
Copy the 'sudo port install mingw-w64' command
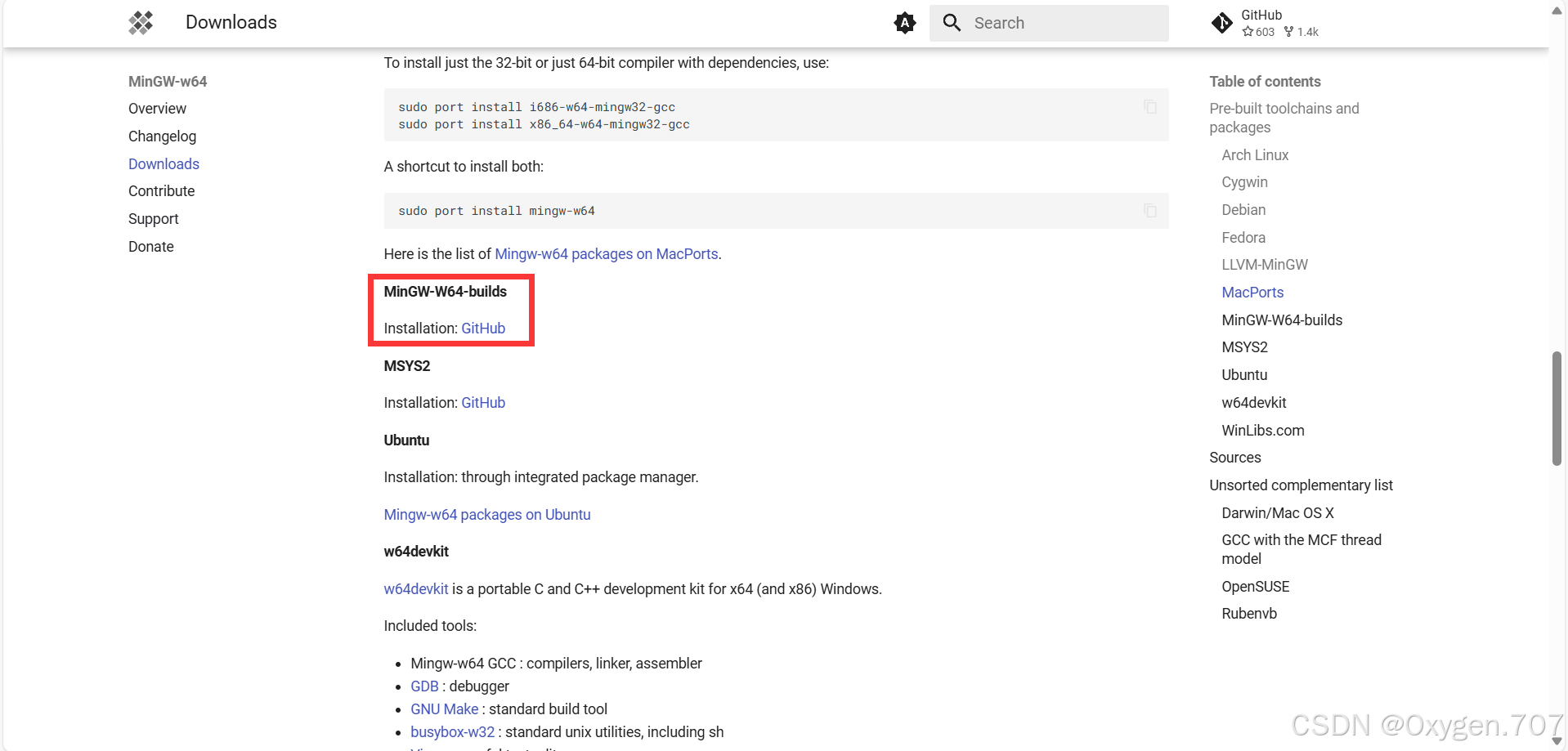click(1150, 211)
